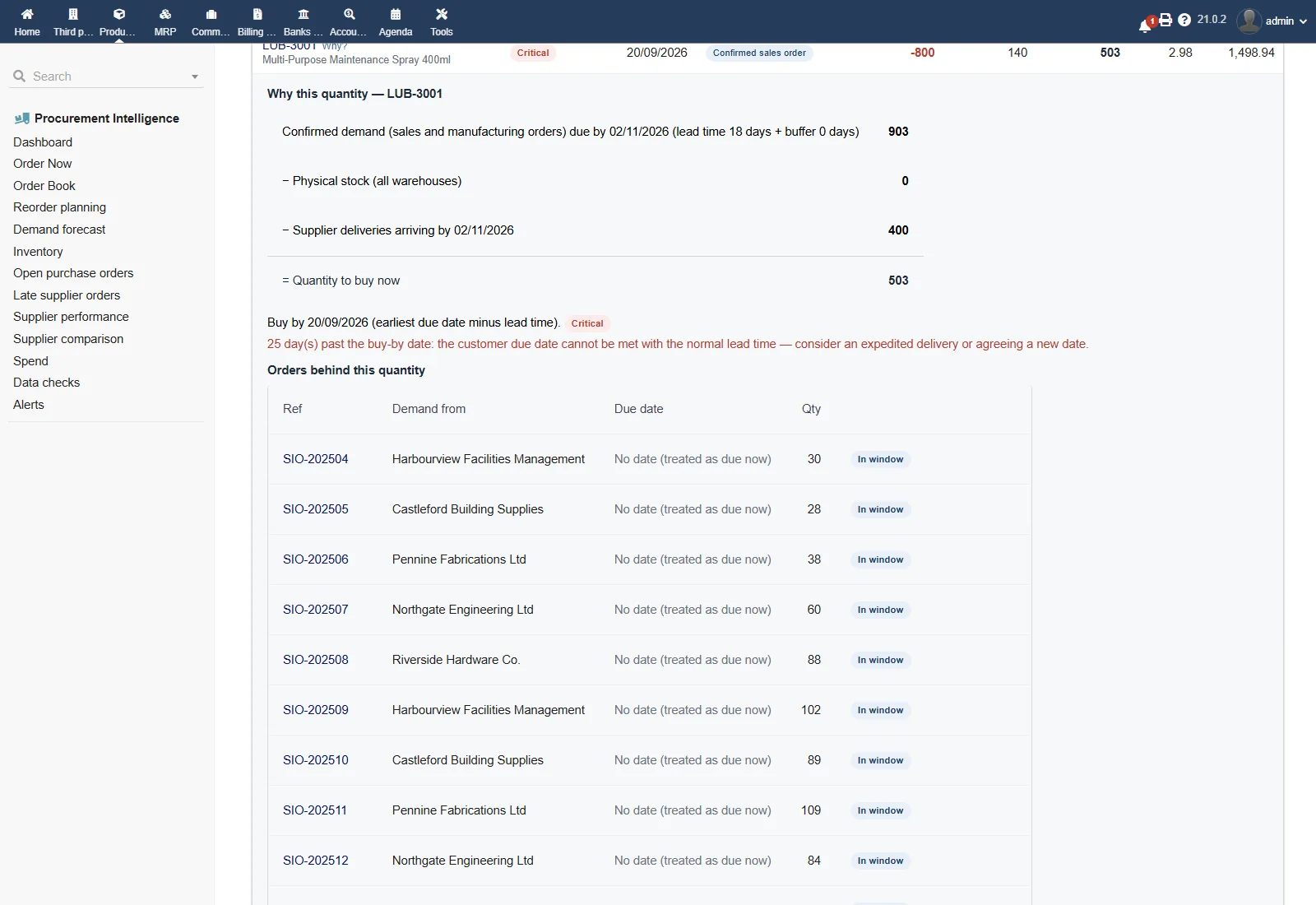
Task: Navigate to Demand forecast
Action: (59, 230)
